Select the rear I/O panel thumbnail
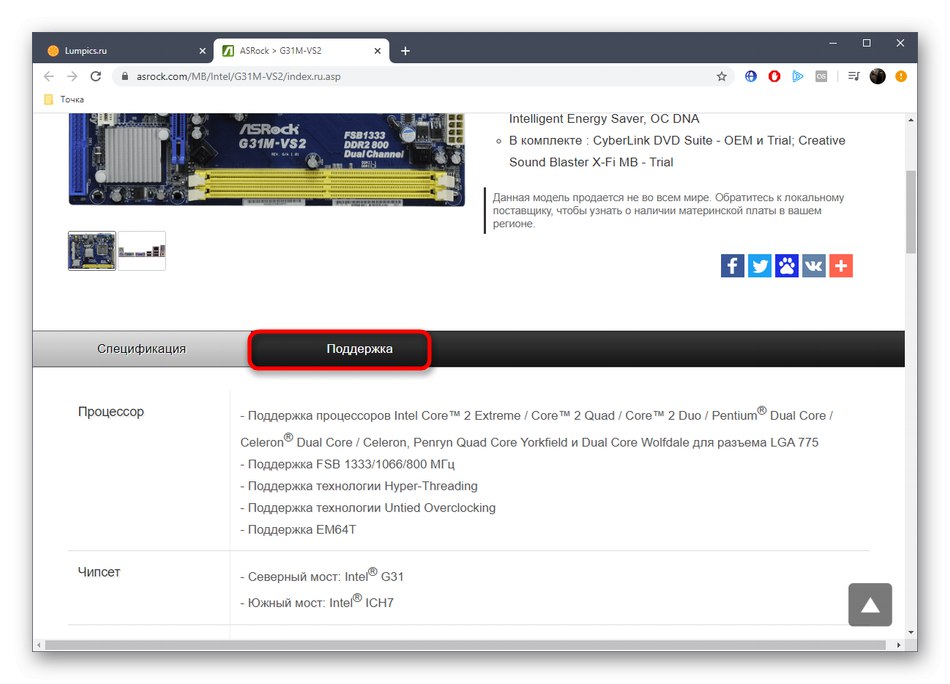Viewport: 950px width, 684px height. (x=142, y=251)
